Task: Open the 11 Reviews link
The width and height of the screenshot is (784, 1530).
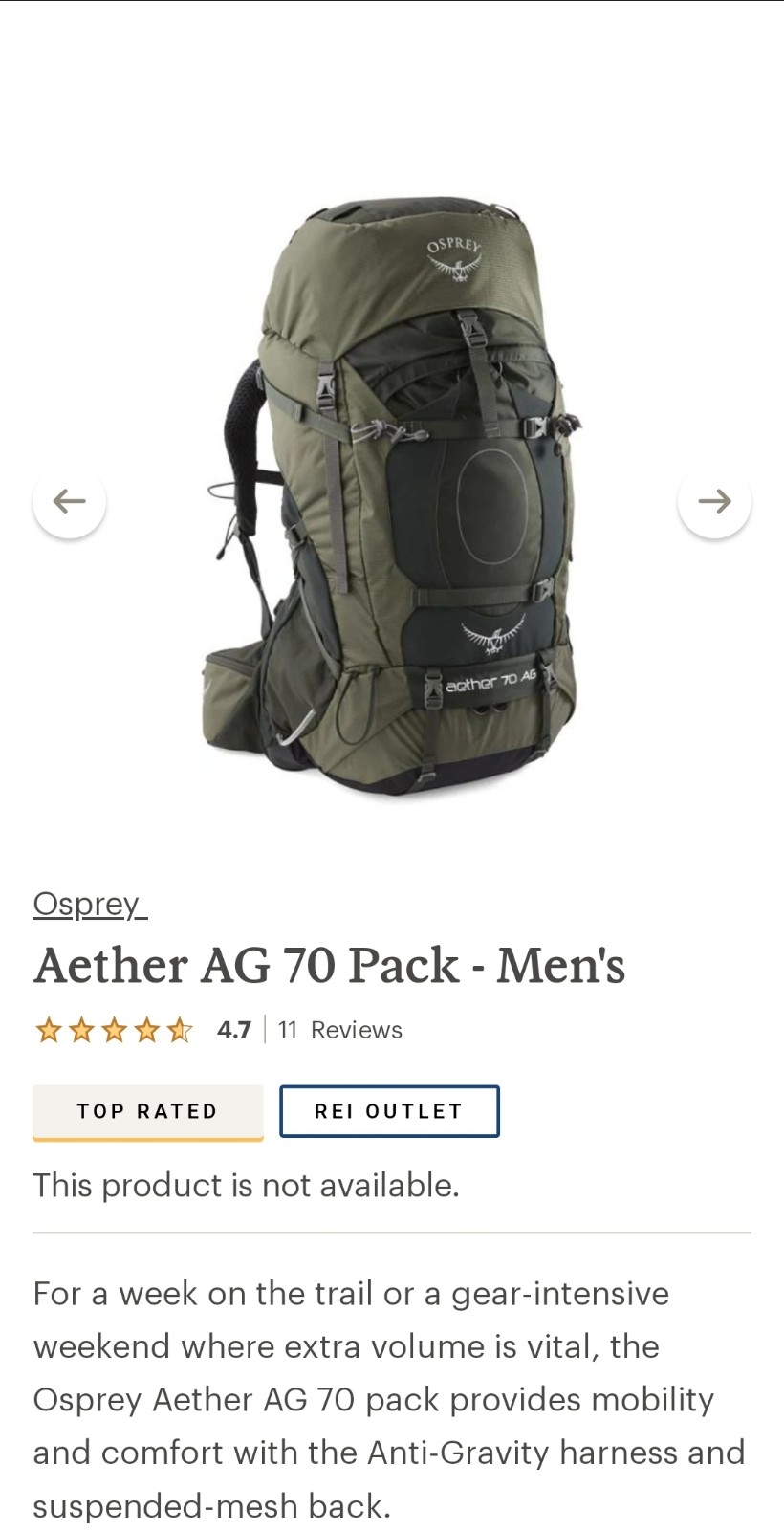Action: click(x=339, y=1030)
